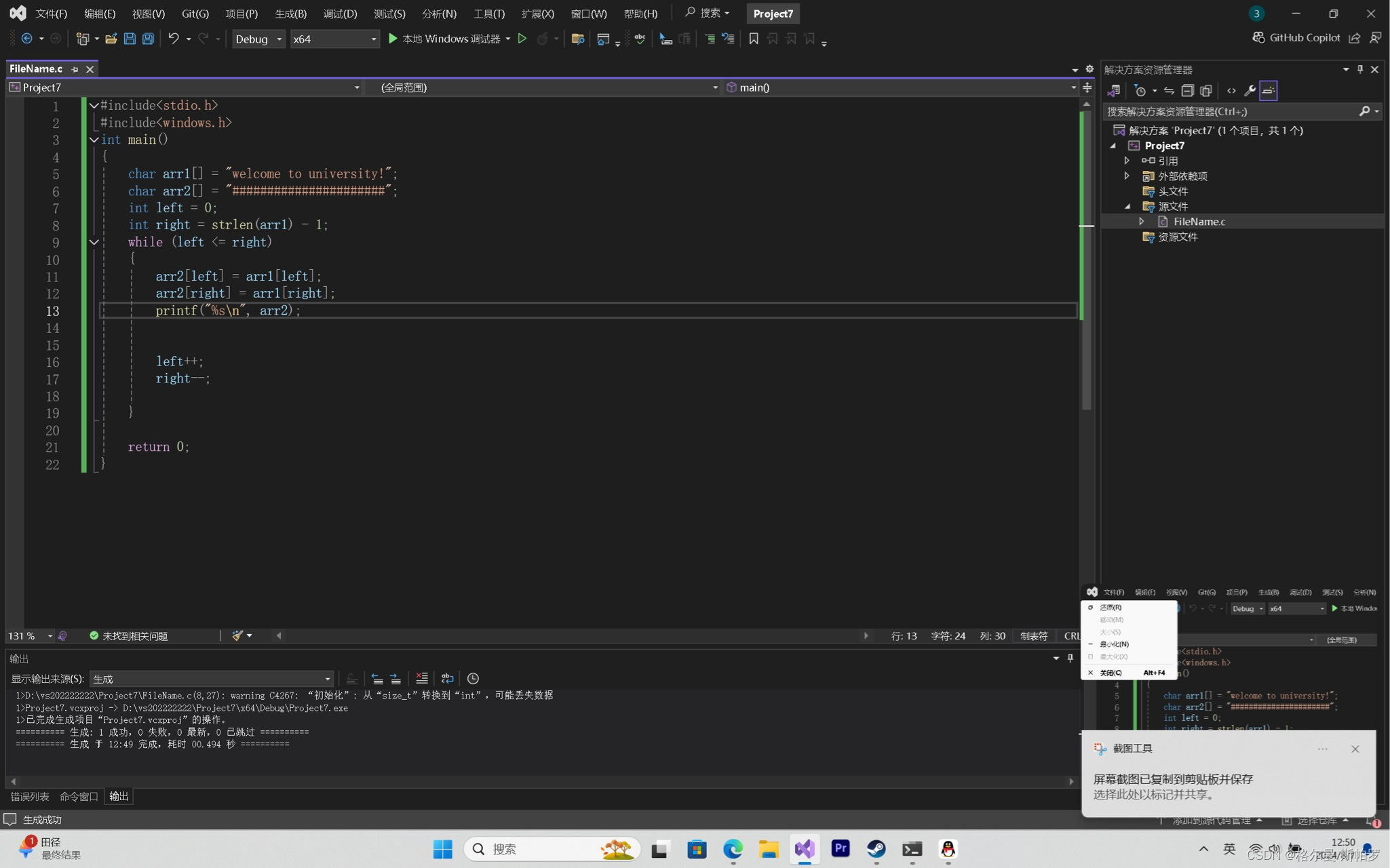Image resolution: width=1390 pixels, height=868 pixels.
Task: Click the spell checker abc icon
Action: [x=640, y=39]
